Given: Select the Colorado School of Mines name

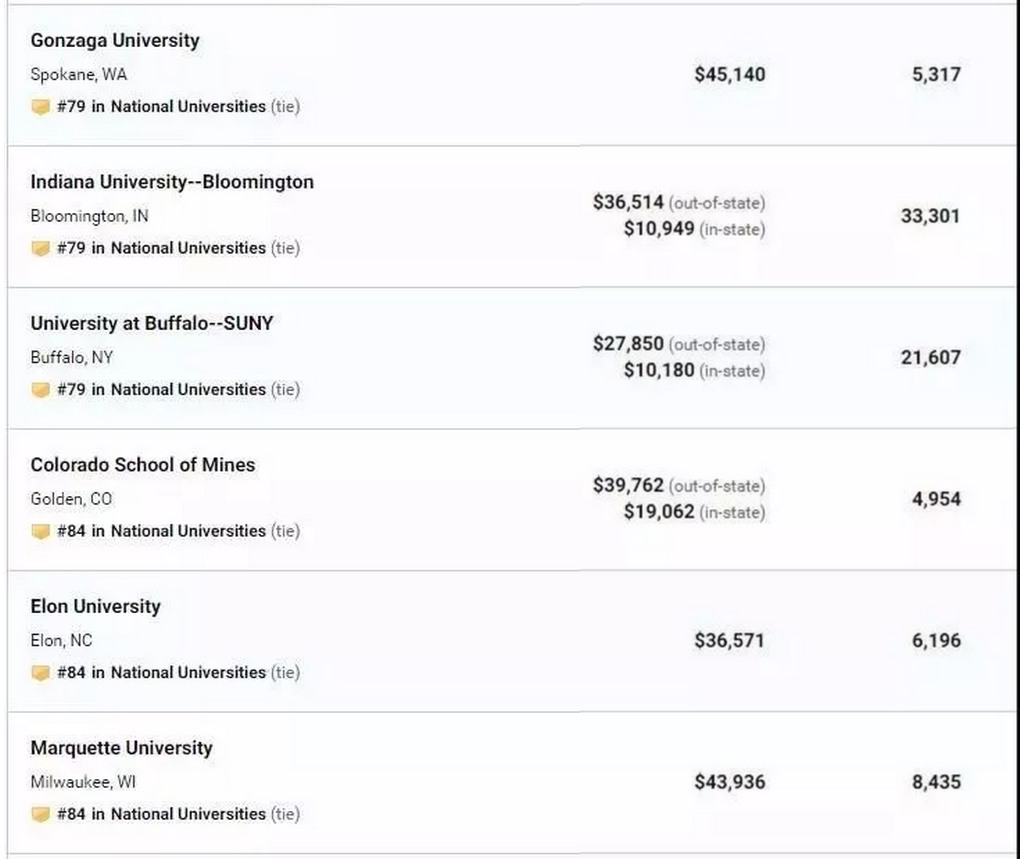Looking at the screenshot, I should (143, 465).
